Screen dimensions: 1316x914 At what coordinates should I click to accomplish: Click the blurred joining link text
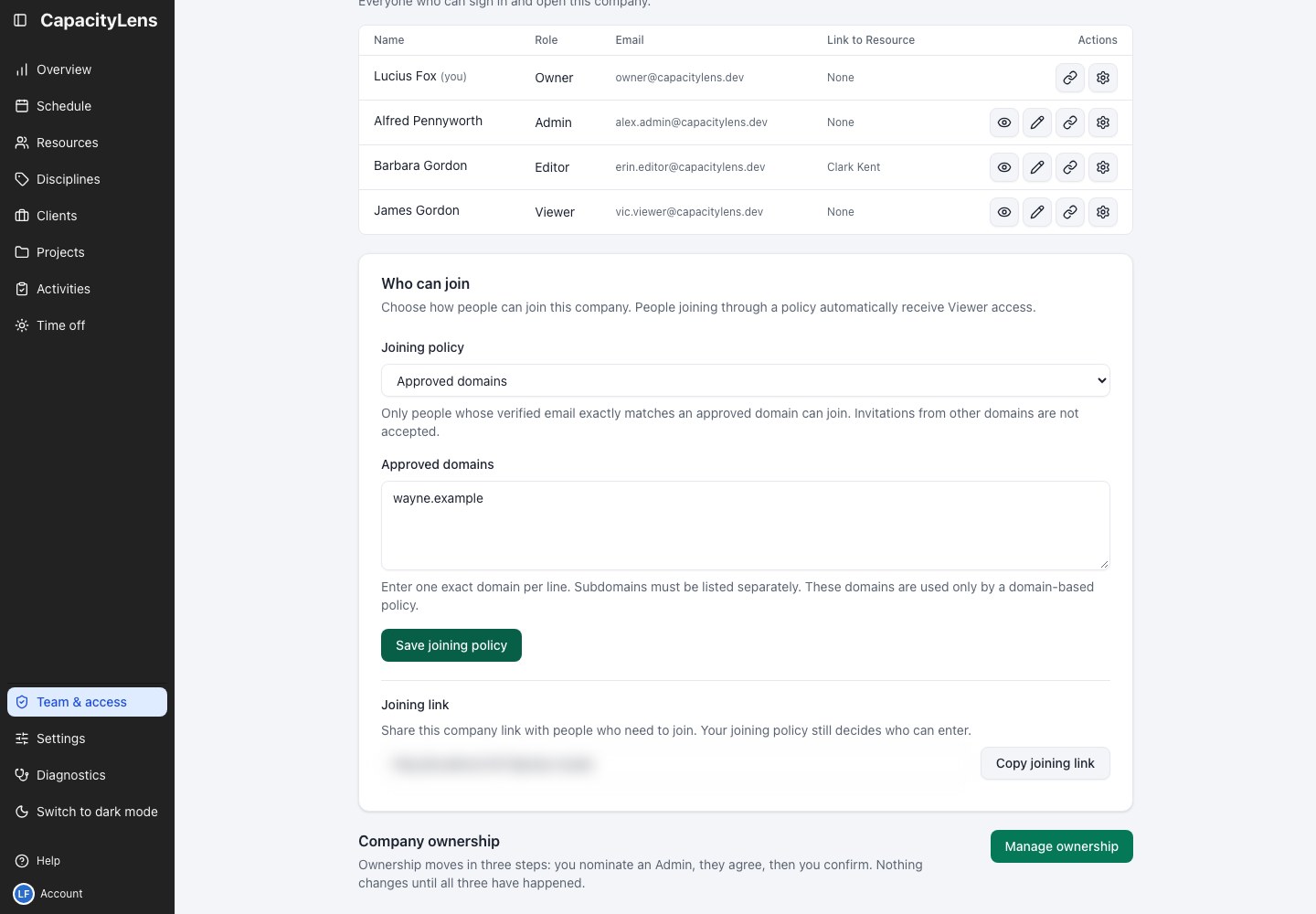tap(493, 764)
